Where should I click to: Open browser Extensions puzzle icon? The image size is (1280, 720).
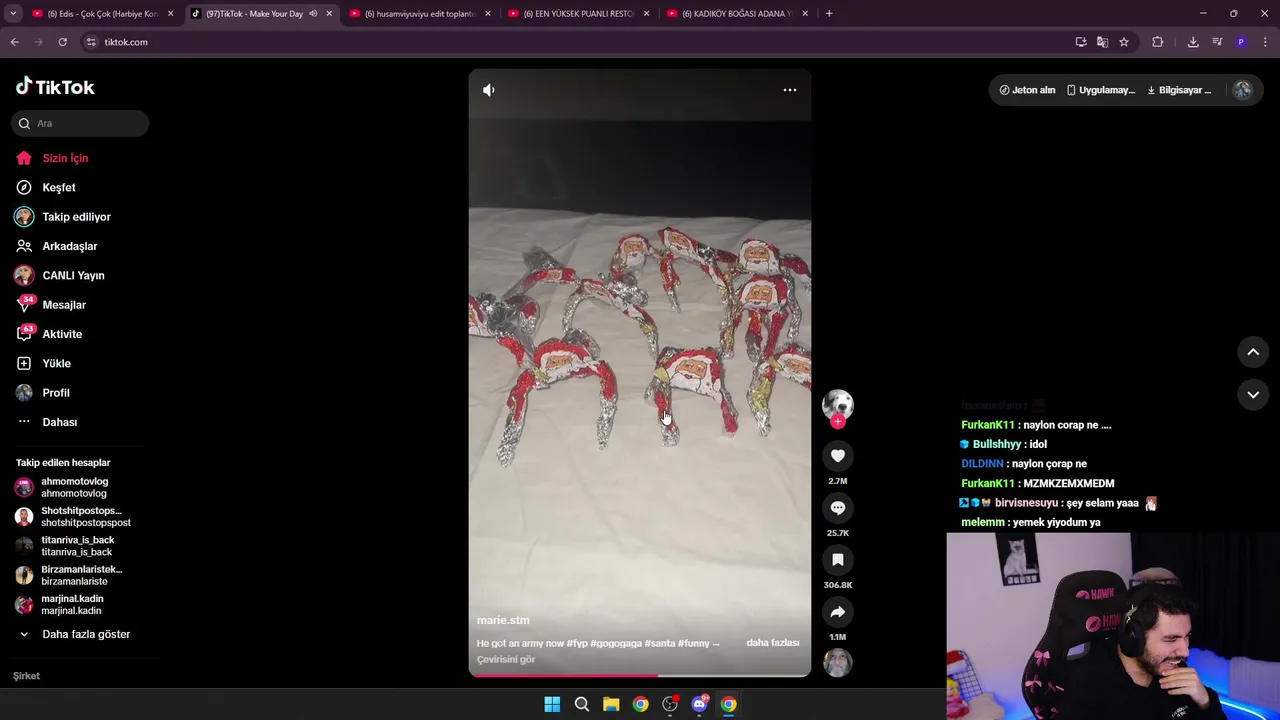click(x=1158, y=42)
